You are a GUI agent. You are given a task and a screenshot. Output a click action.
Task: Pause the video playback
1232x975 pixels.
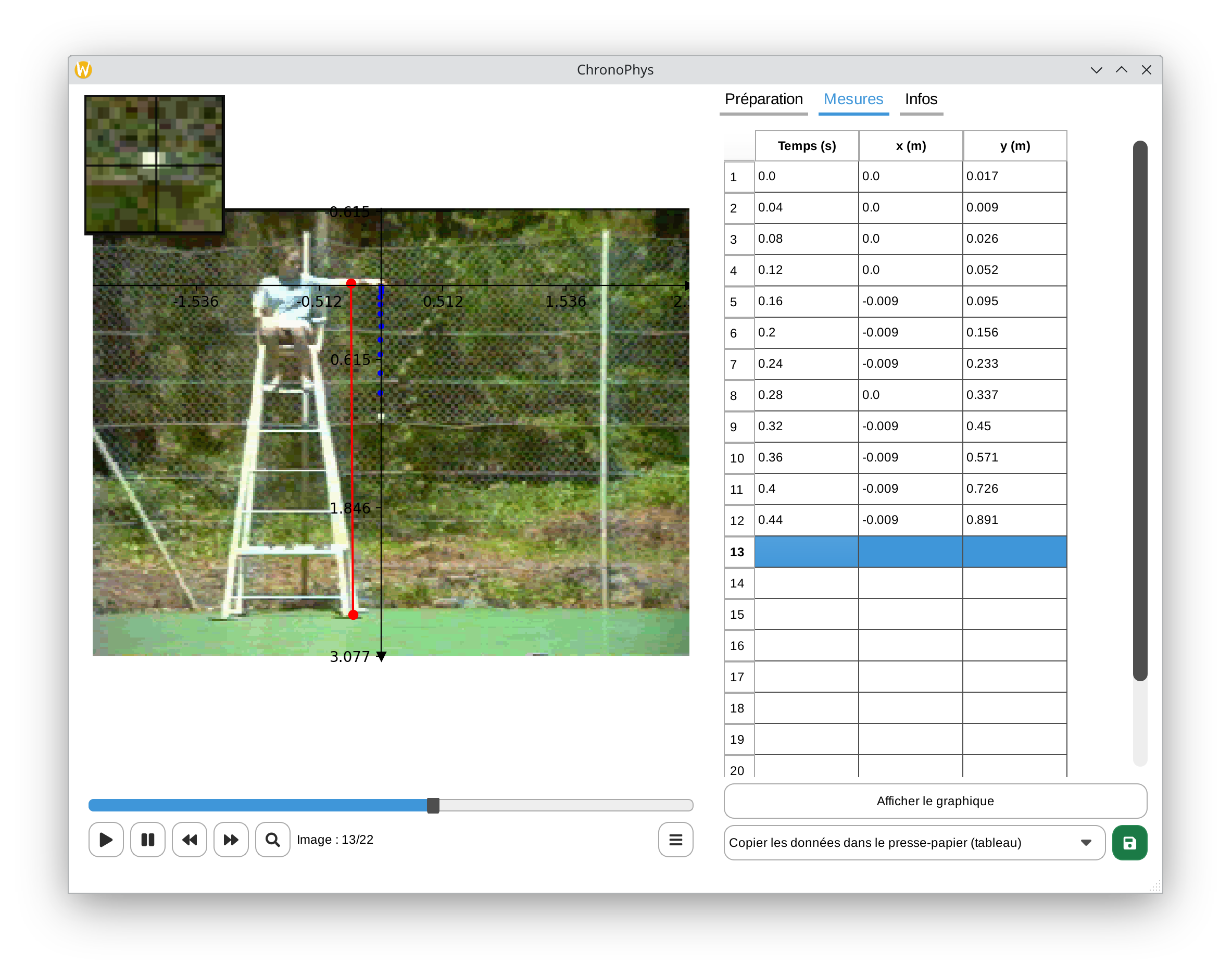tap(148, 839)
